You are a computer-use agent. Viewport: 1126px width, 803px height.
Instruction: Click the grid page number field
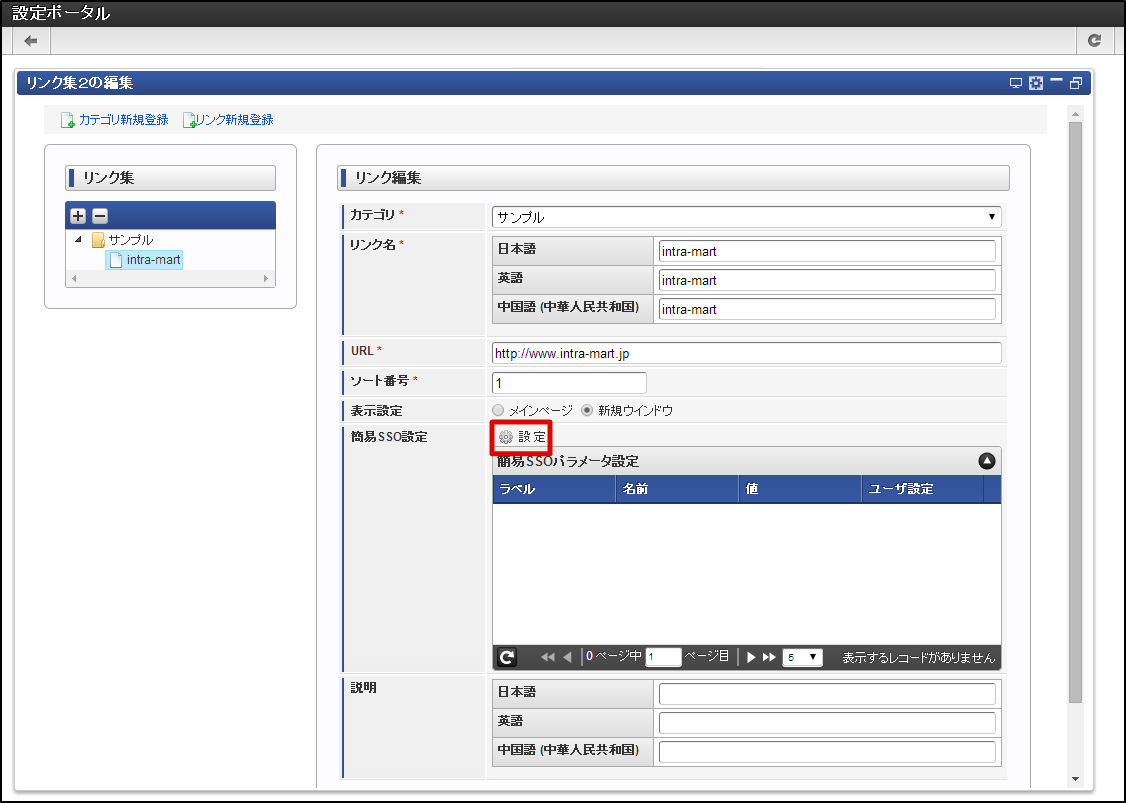click(663, 657)
